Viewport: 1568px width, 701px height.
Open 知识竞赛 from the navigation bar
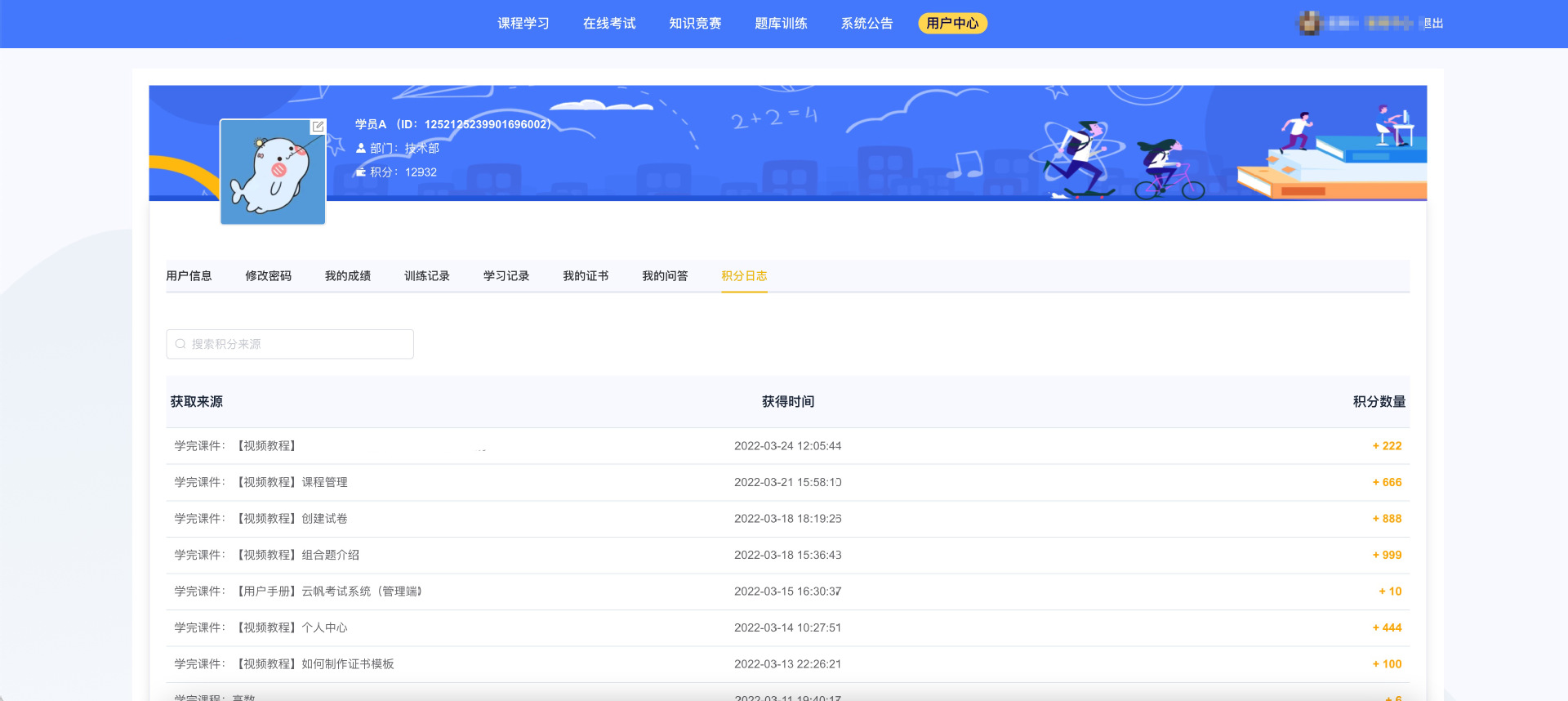[695, 24]
